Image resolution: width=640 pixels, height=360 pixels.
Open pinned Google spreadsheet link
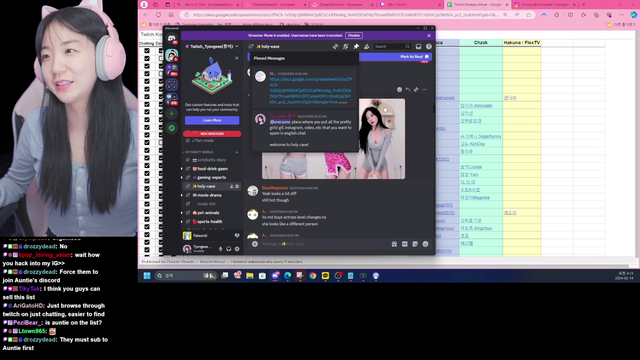311,91
